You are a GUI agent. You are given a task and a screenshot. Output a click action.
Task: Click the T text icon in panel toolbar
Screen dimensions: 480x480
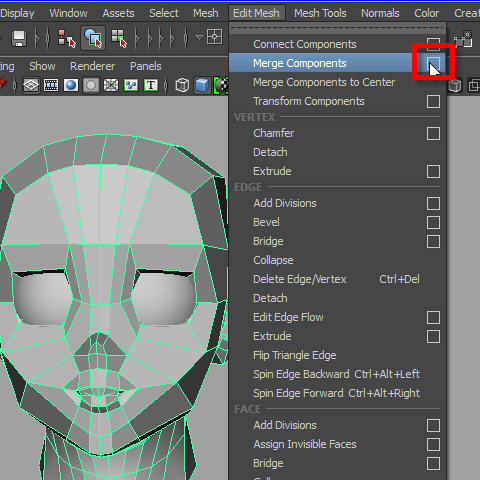(151, 85)
